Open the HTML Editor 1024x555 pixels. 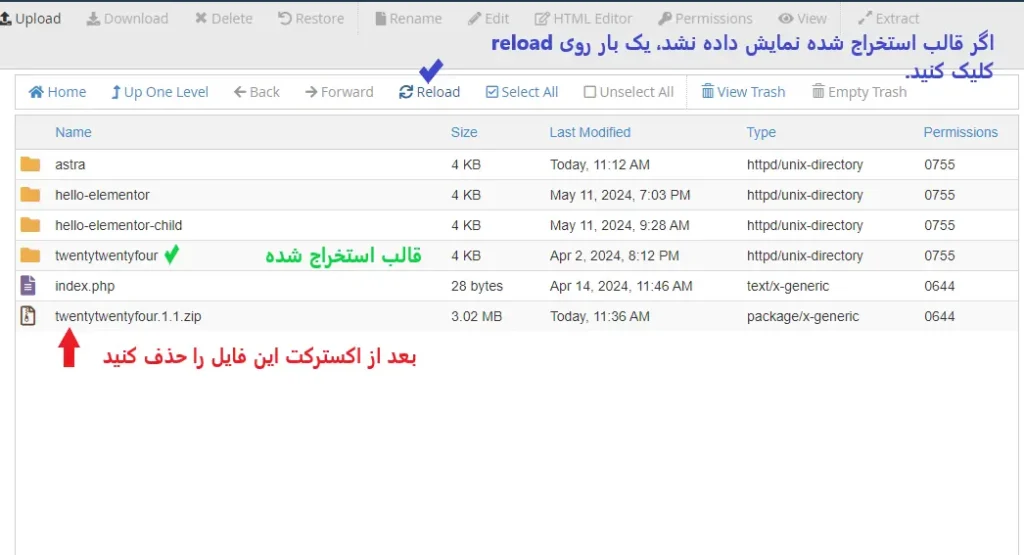tap(583, 18)
